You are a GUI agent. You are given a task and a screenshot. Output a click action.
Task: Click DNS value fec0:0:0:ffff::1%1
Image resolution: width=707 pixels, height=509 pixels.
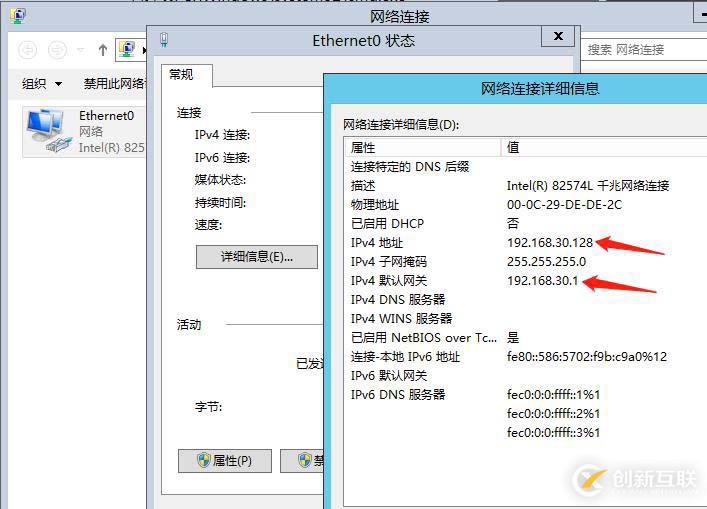[554, 394]
